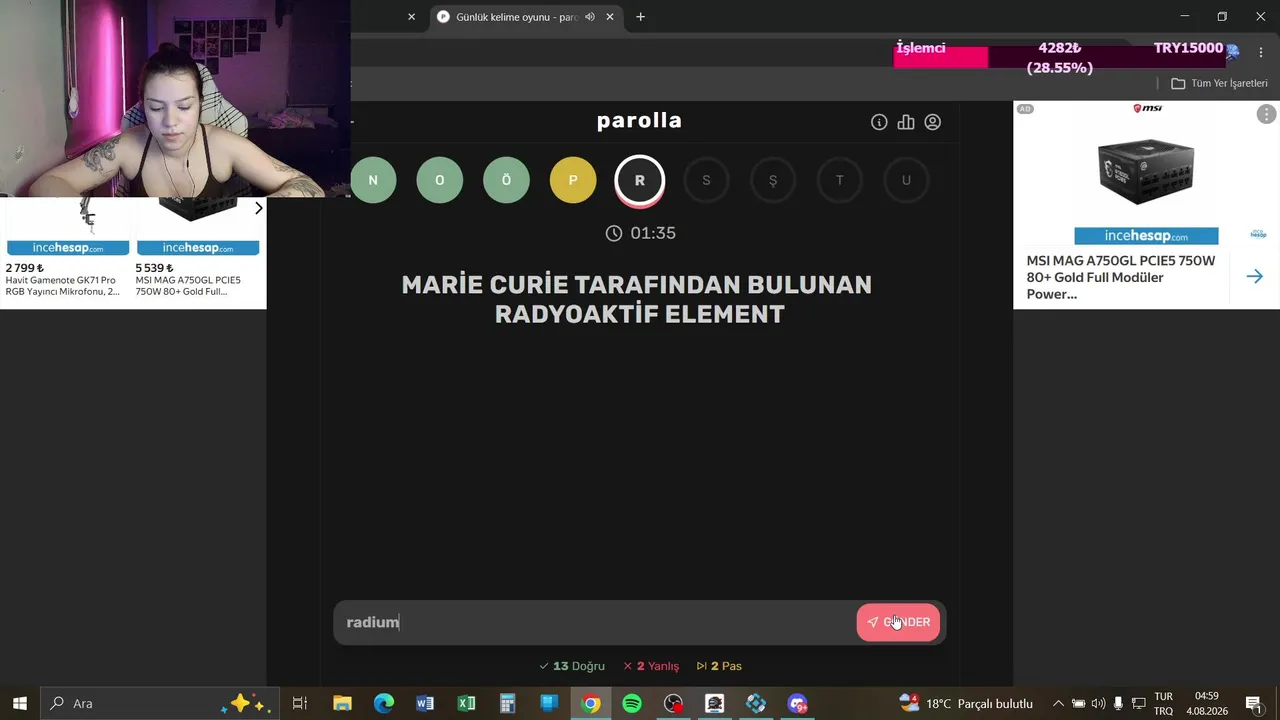Open Calculator from taskbar
Image resolution: width=1280 pixels, height=720 pixels.
point(507,703)
